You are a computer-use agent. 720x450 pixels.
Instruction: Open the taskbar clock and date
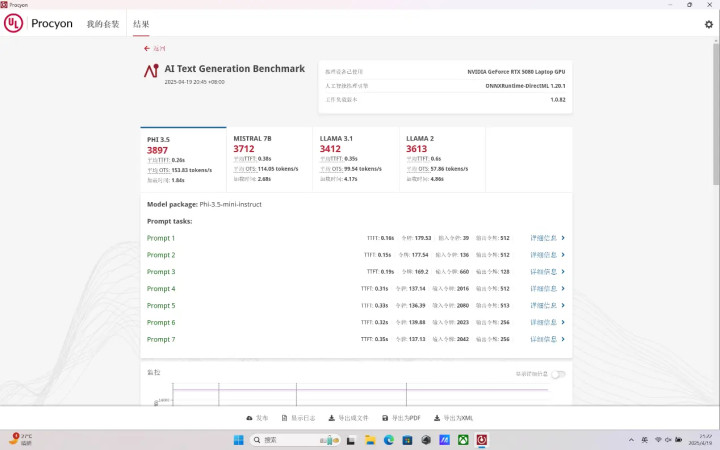pyautogui.click(x=700, y=439)
